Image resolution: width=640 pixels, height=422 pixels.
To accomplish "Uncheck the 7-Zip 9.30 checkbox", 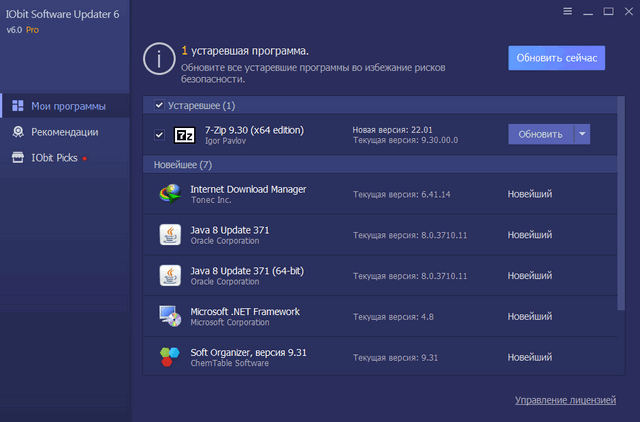I will click(x=159, y=135).
